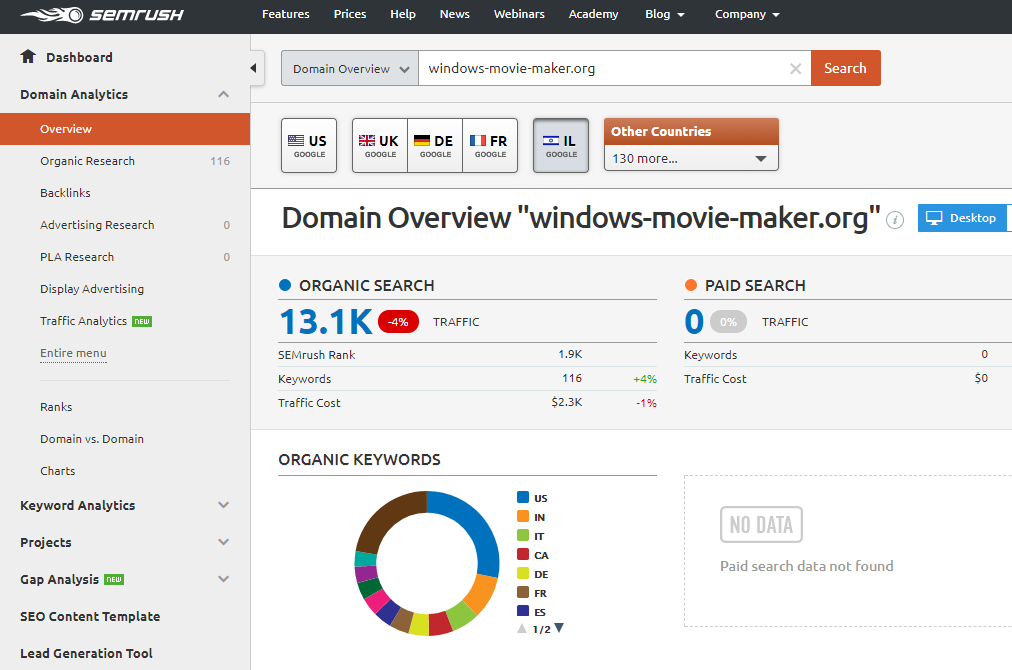This screenshot has width=1012, height=670.
Task: Open the Organic Research sidebar item
Action: (87, 161)
